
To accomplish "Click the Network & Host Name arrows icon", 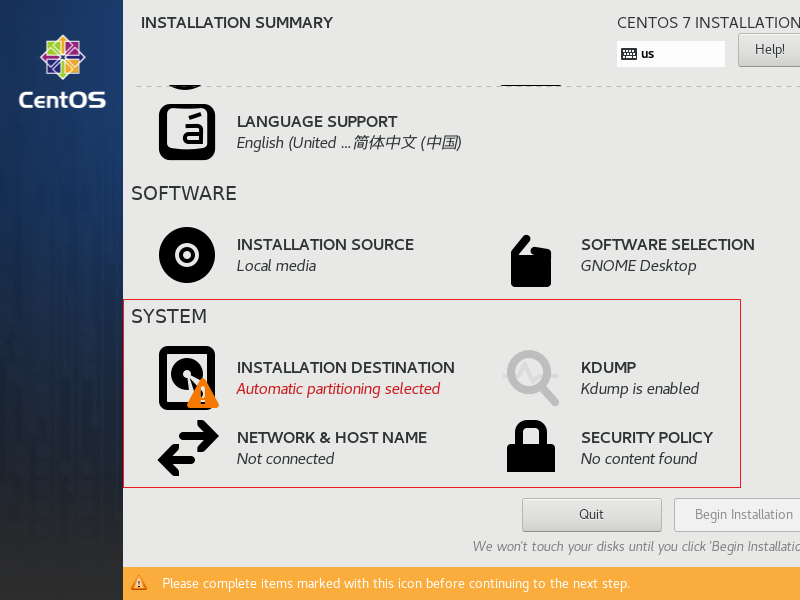I will 188,448.
